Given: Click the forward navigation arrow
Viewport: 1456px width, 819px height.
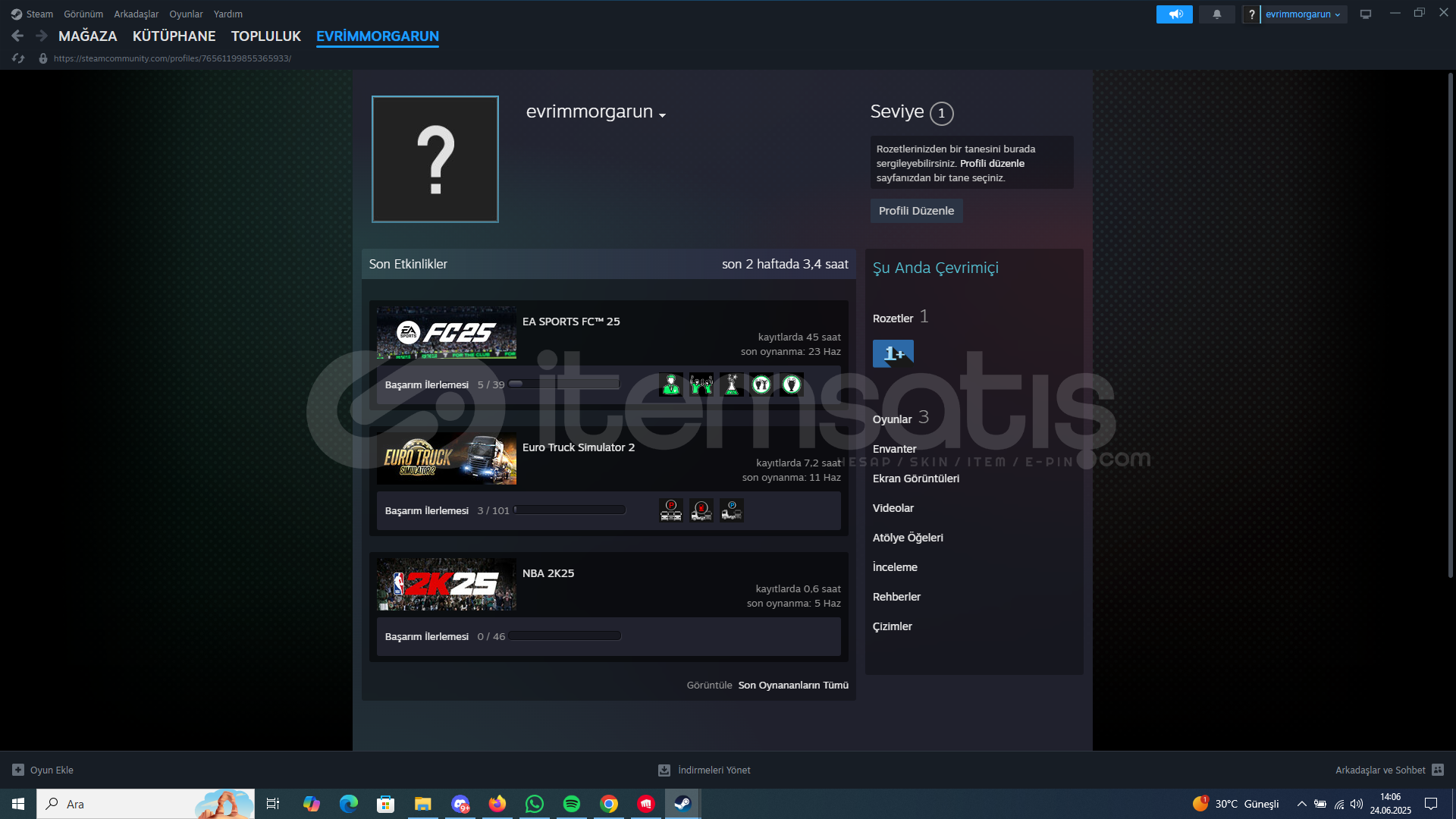Looking at the screenshot, I should [x=42, y=36].
